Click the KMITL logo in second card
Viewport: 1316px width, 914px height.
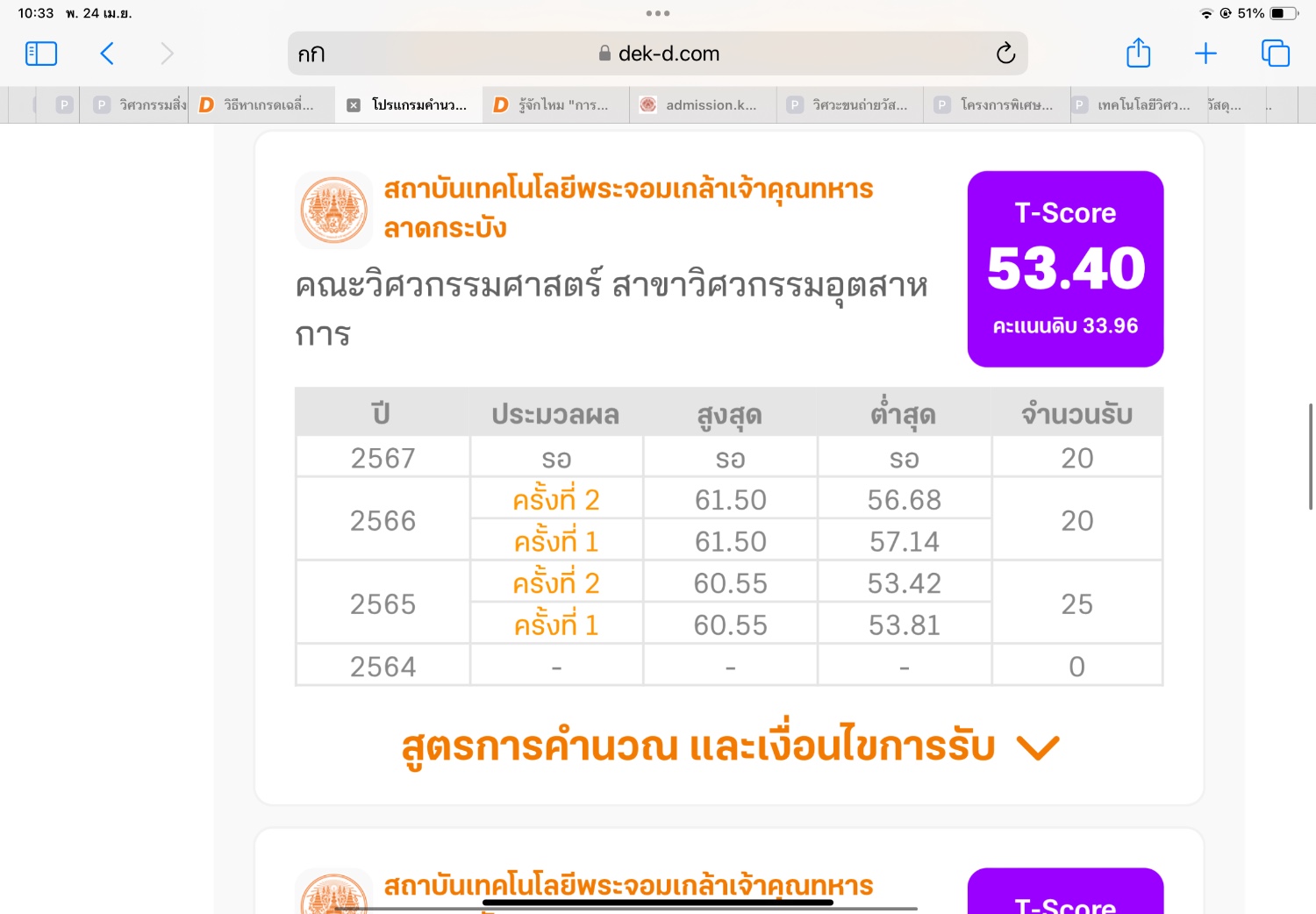333,891
